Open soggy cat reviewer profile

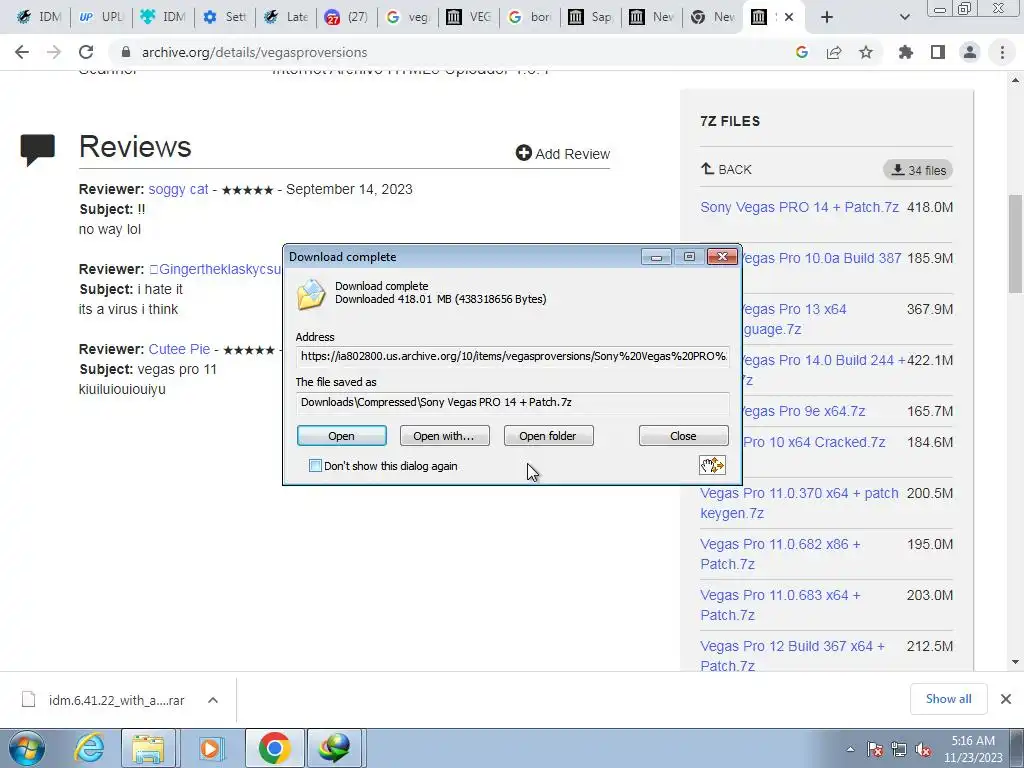178,189
